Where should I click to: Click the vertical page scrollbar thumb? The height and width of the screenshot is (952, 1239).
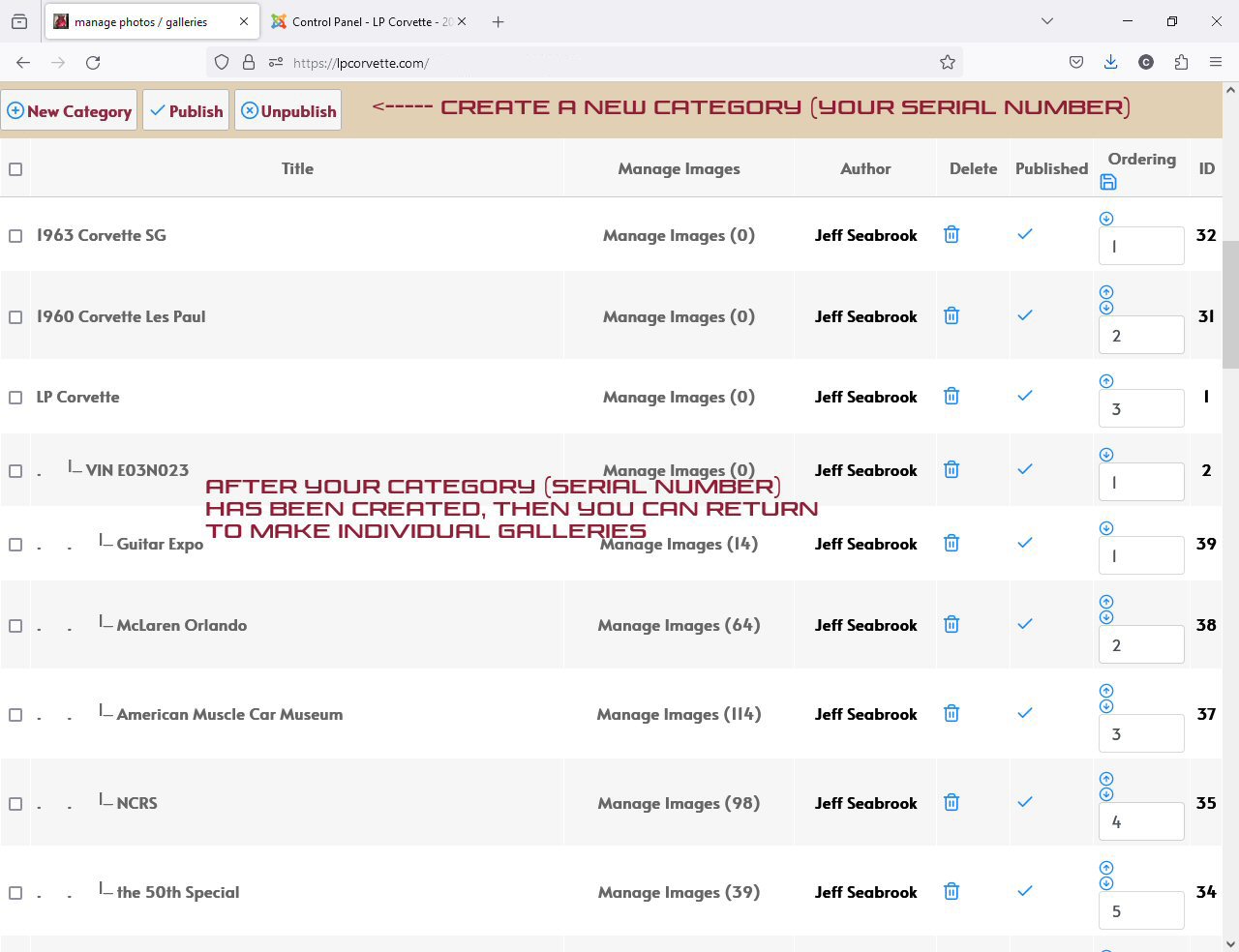coord(1230,305)
